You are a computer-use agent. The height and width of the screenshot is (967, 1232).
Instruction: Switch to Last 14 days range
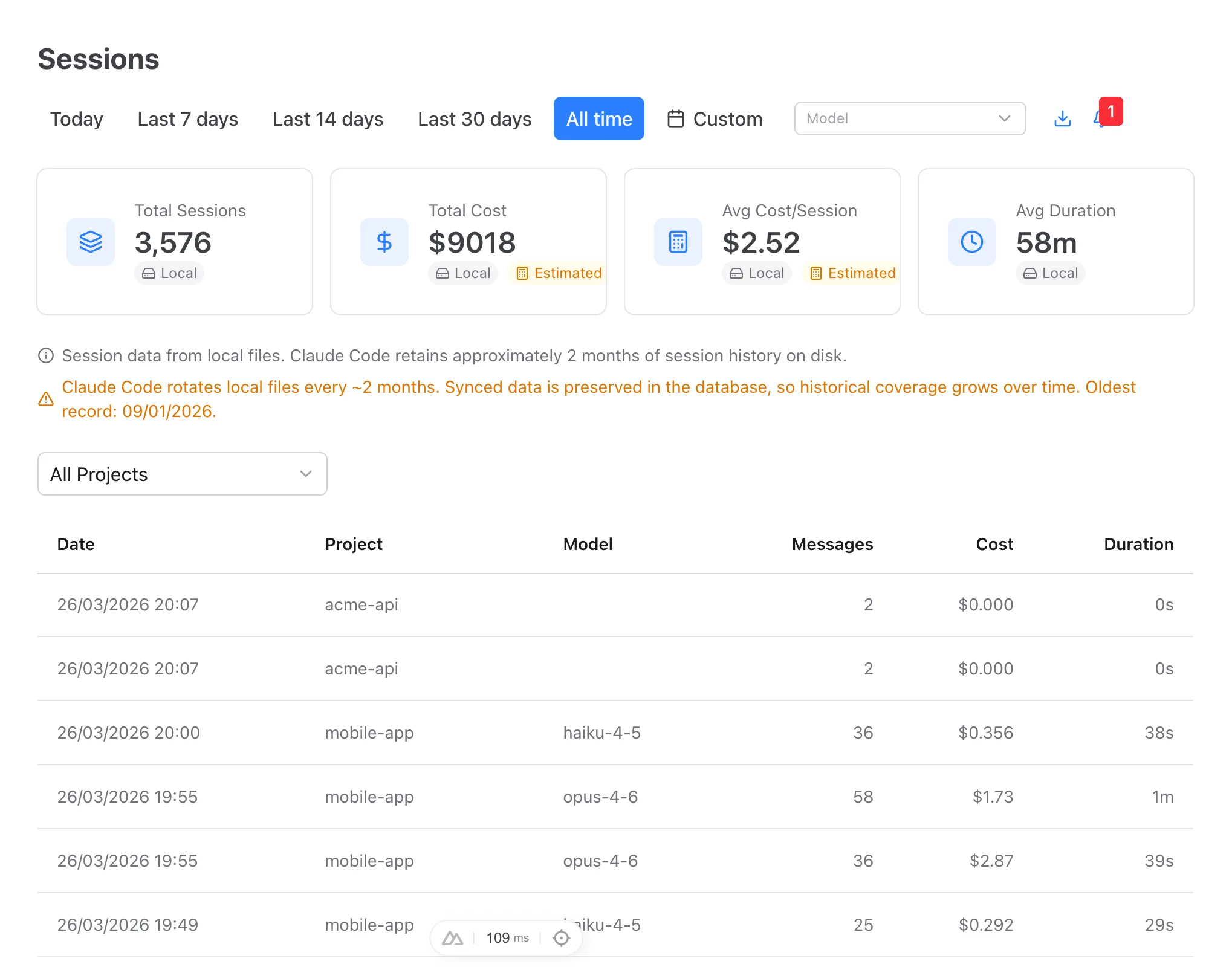pos(328,118)
